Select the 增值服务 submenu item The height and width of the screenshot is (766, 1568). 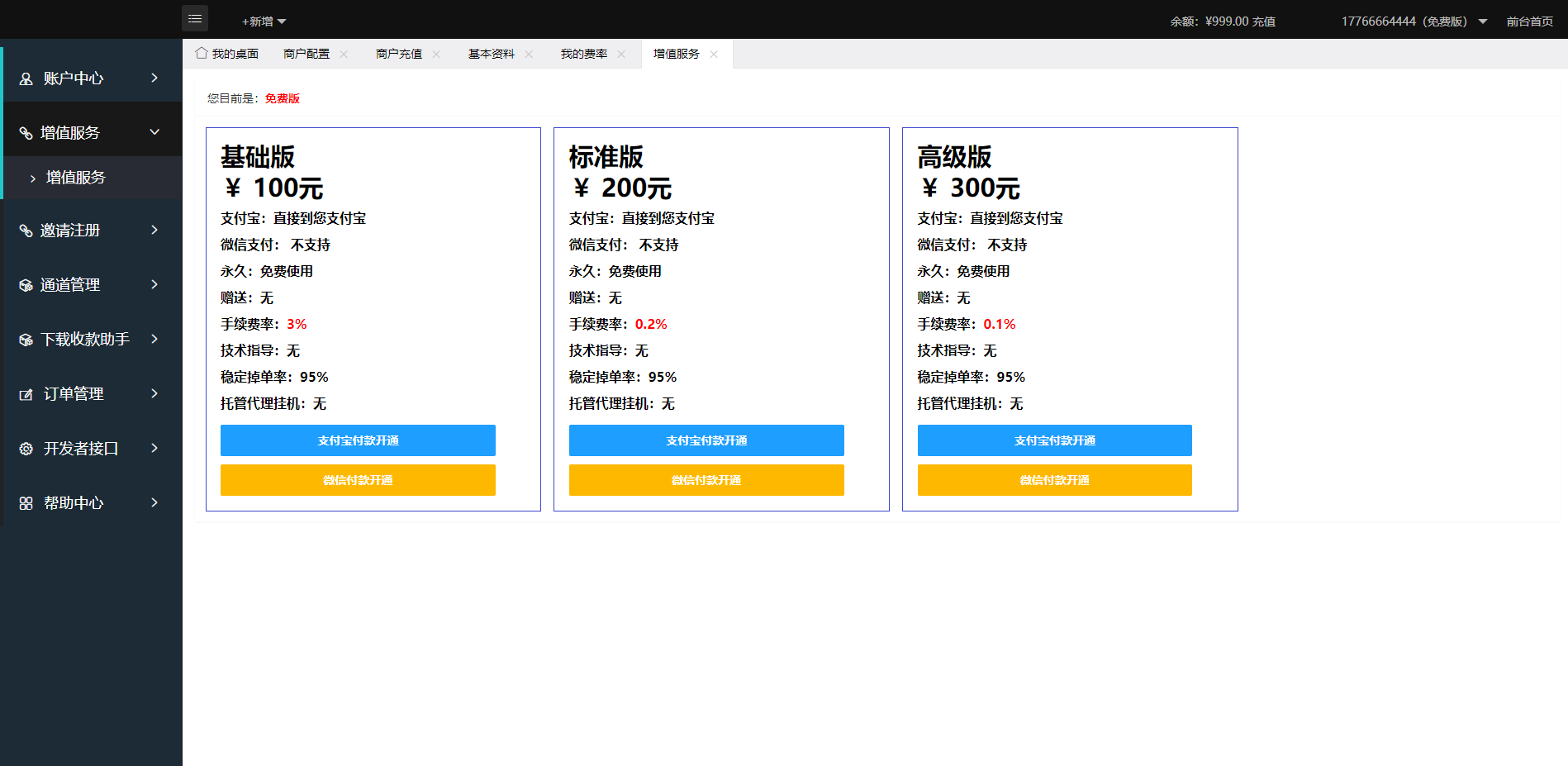(76, 178)
